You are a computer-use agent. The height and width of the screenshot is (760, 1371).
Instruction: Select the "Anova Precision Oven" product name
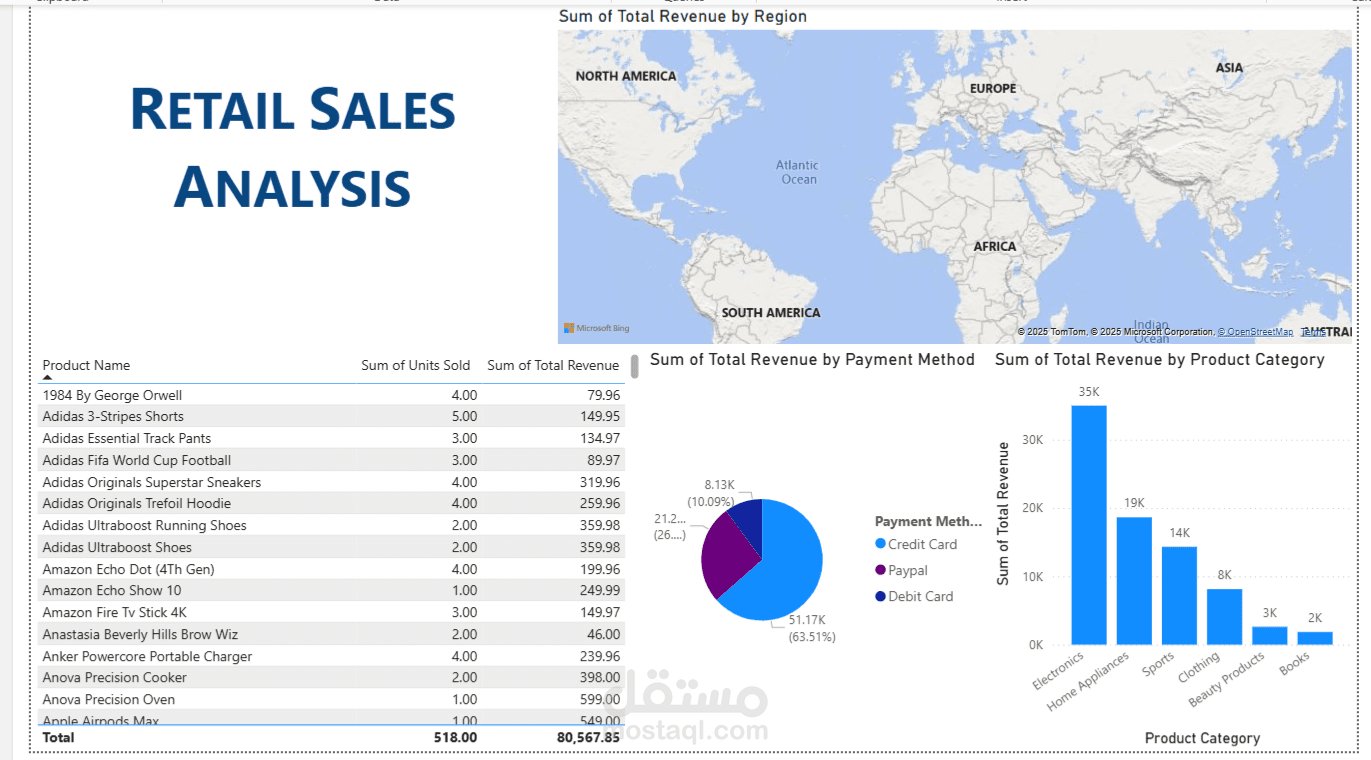coord(109,699)
